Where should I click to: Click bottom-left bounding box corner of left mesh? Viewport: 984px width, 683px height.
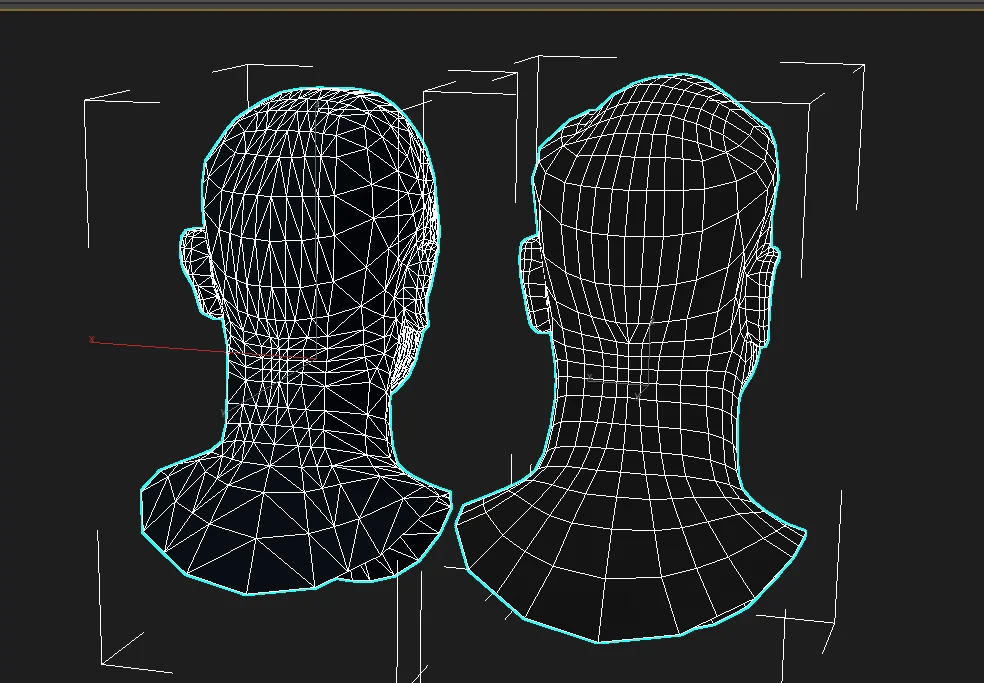(x=101, y=663)
